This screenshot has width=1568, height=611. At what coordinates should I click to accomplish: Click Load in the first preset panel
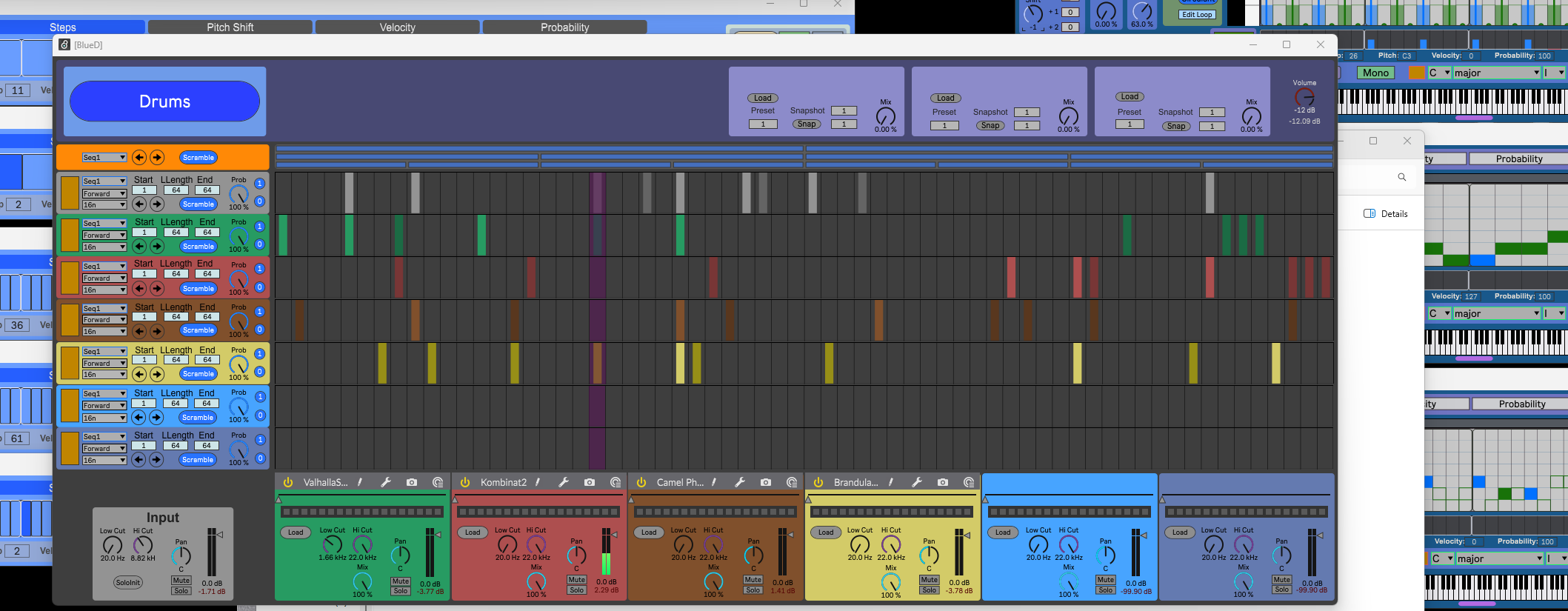coord(763,98)
